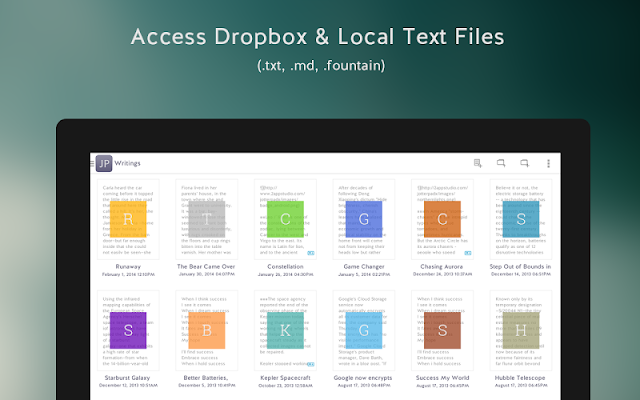Viewport: 640px width, 400px height.
Task: Click the date December 14, 2013 under Step Out of Bounds
Action: click(521, 274)
